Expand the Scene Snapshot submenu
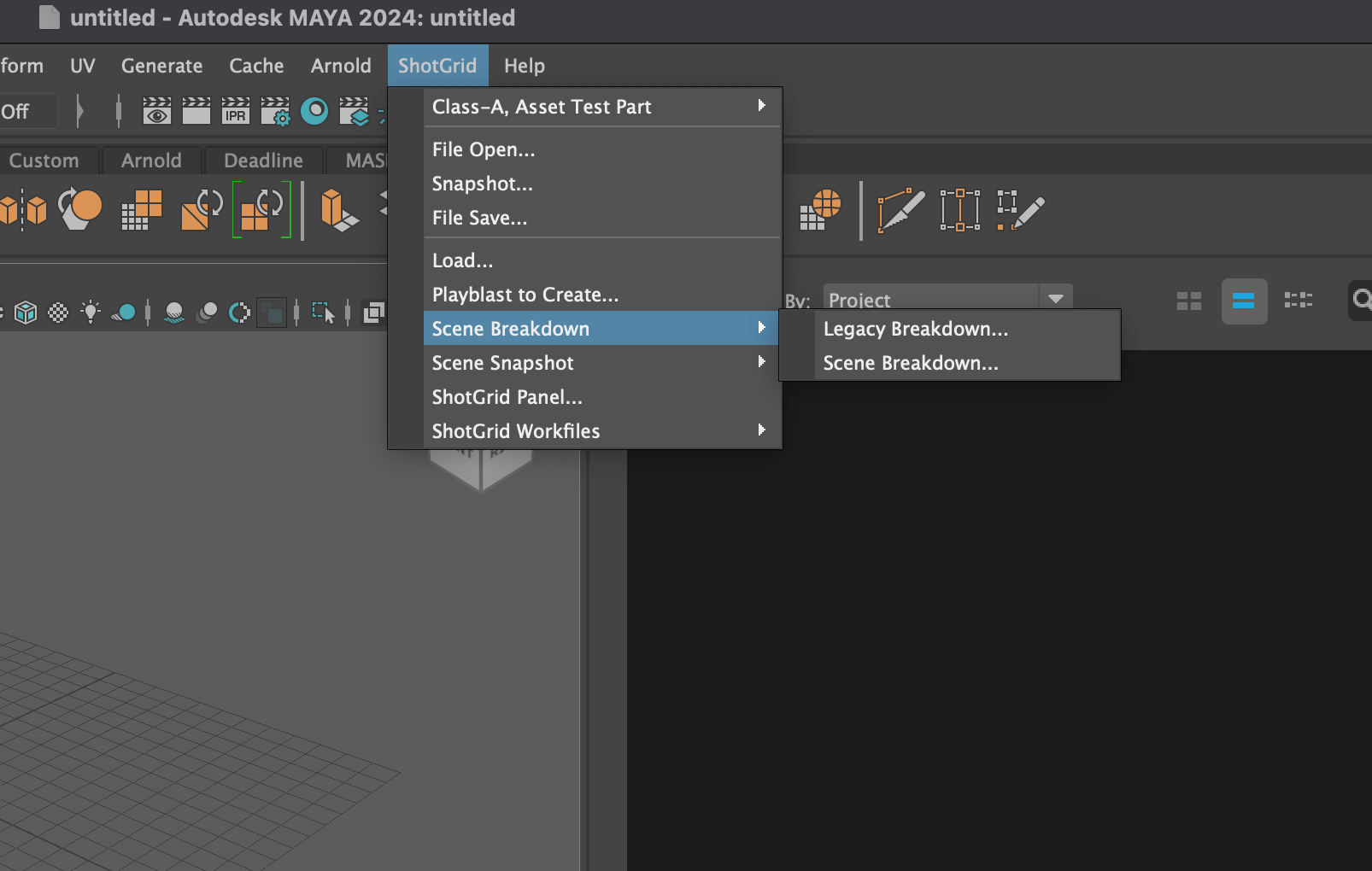The height and width of the screenshot is (871, 1372). tap(601, 363)
